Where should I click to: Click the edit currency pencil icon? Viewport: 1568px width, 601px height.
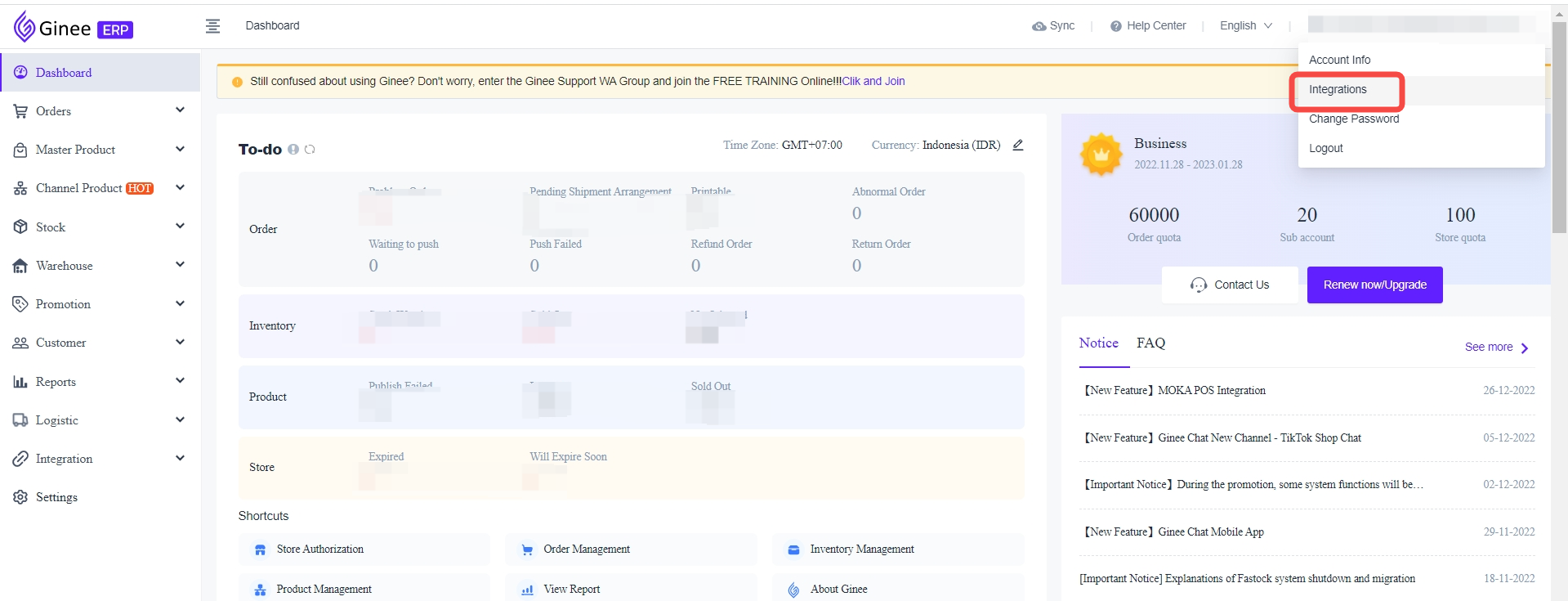(1018, 146)
